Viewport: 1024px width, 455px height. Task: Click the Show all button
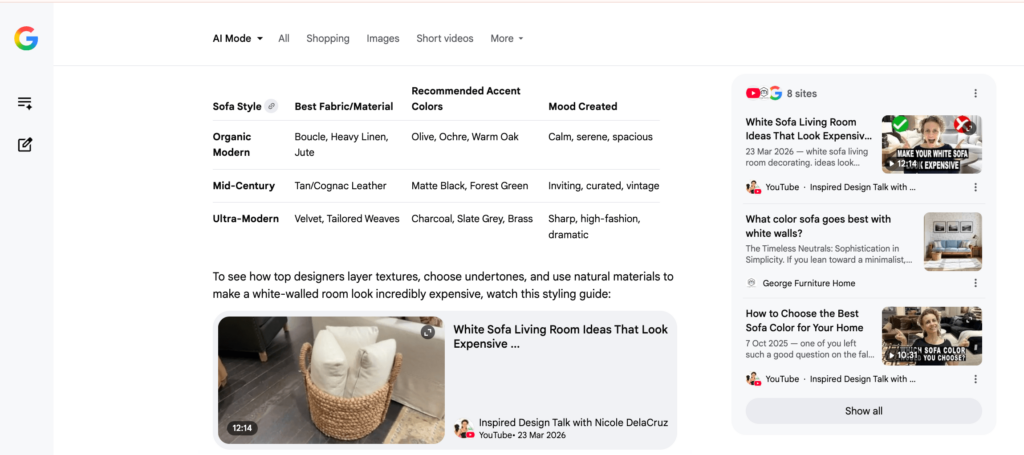pyautogui.click(x=863, y=411)
